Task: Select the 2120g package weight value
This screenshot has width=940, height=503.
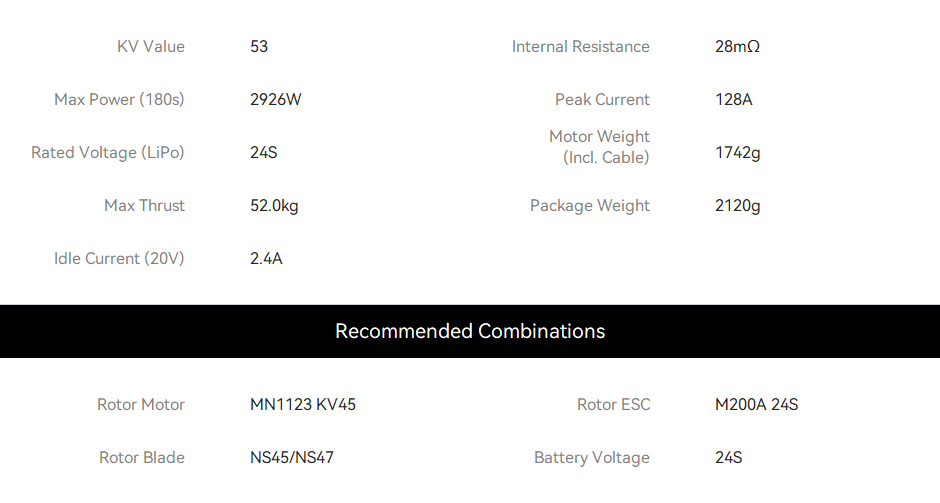Action: click(737, 206)
